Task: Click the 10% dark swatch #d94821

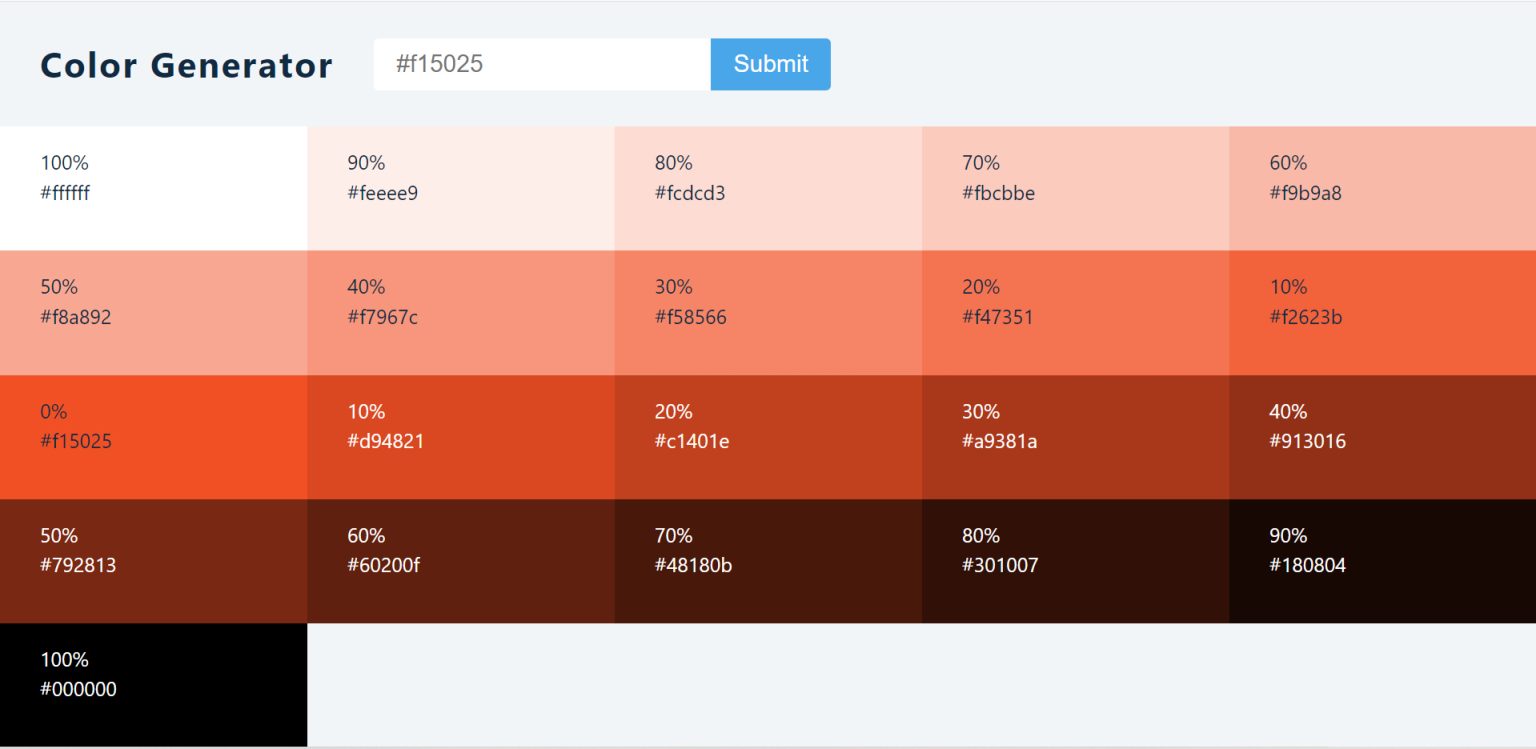Action: 460,435
